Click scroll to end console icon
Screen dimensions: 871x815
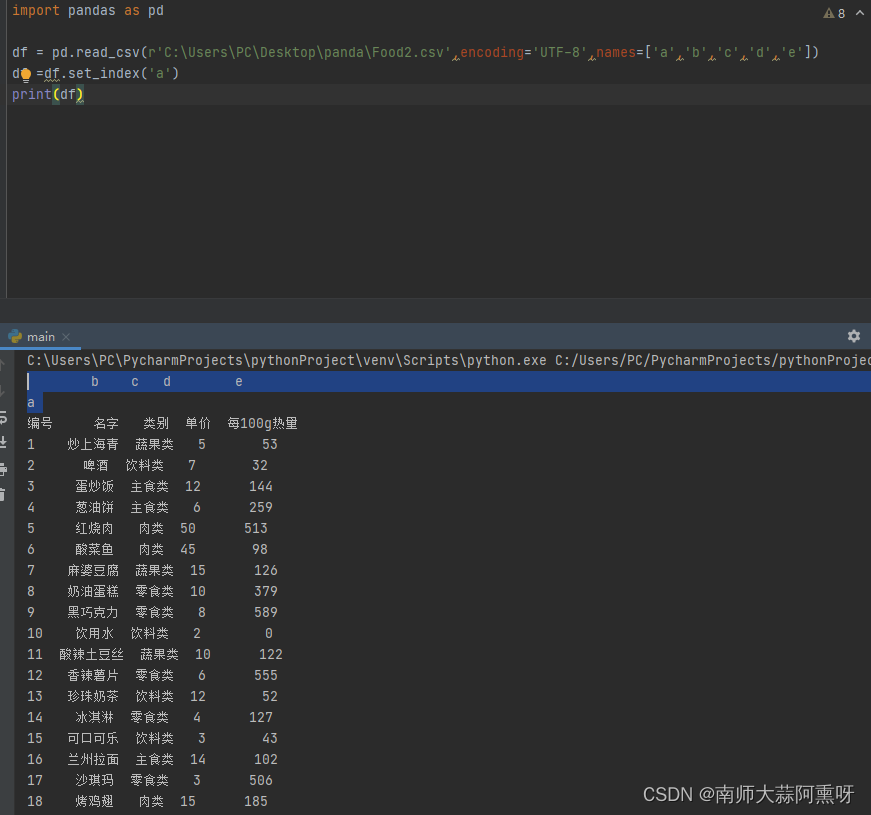tap(3, 443)
